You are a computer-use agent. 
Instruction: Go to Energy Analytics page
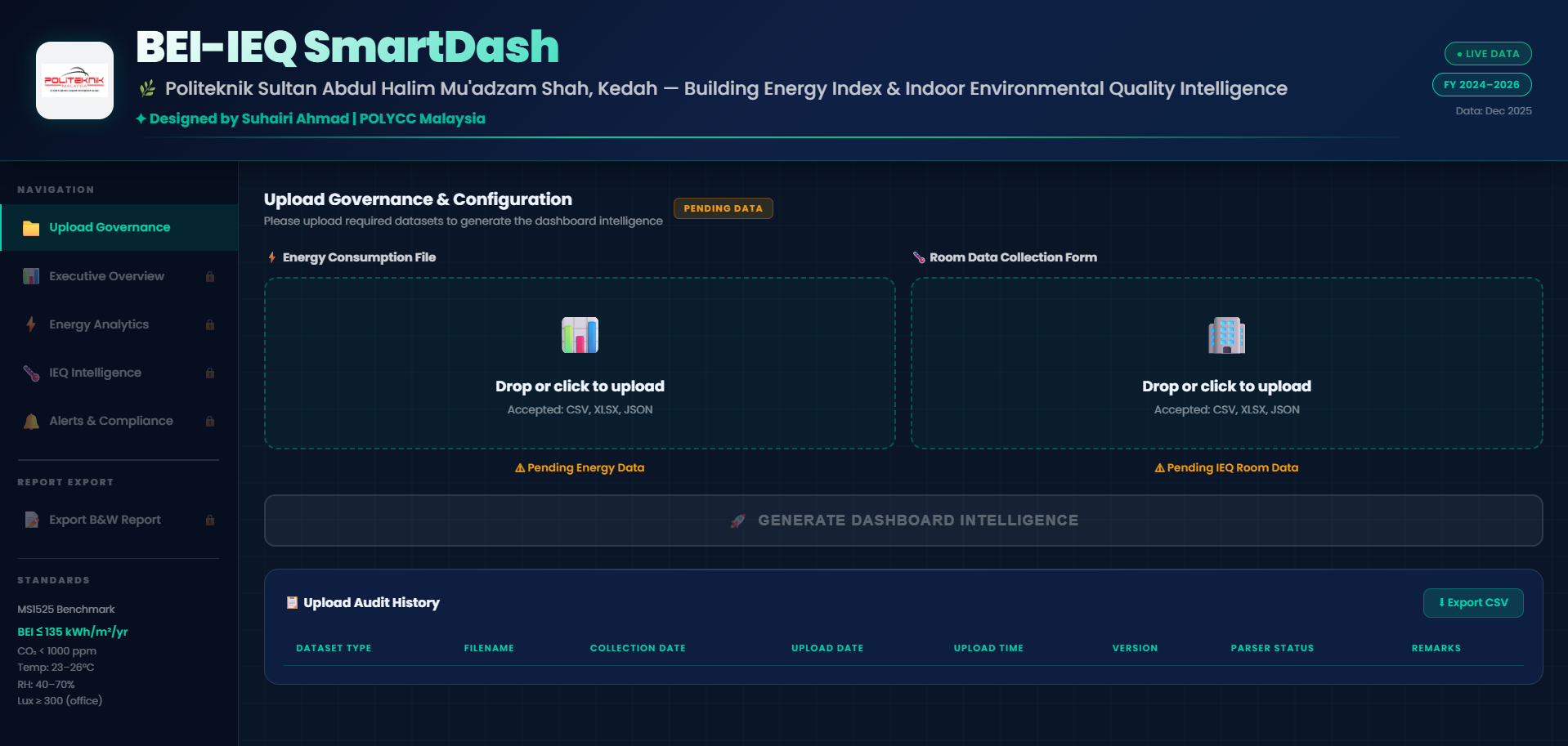pyautogui.click(x=119, y=324)
